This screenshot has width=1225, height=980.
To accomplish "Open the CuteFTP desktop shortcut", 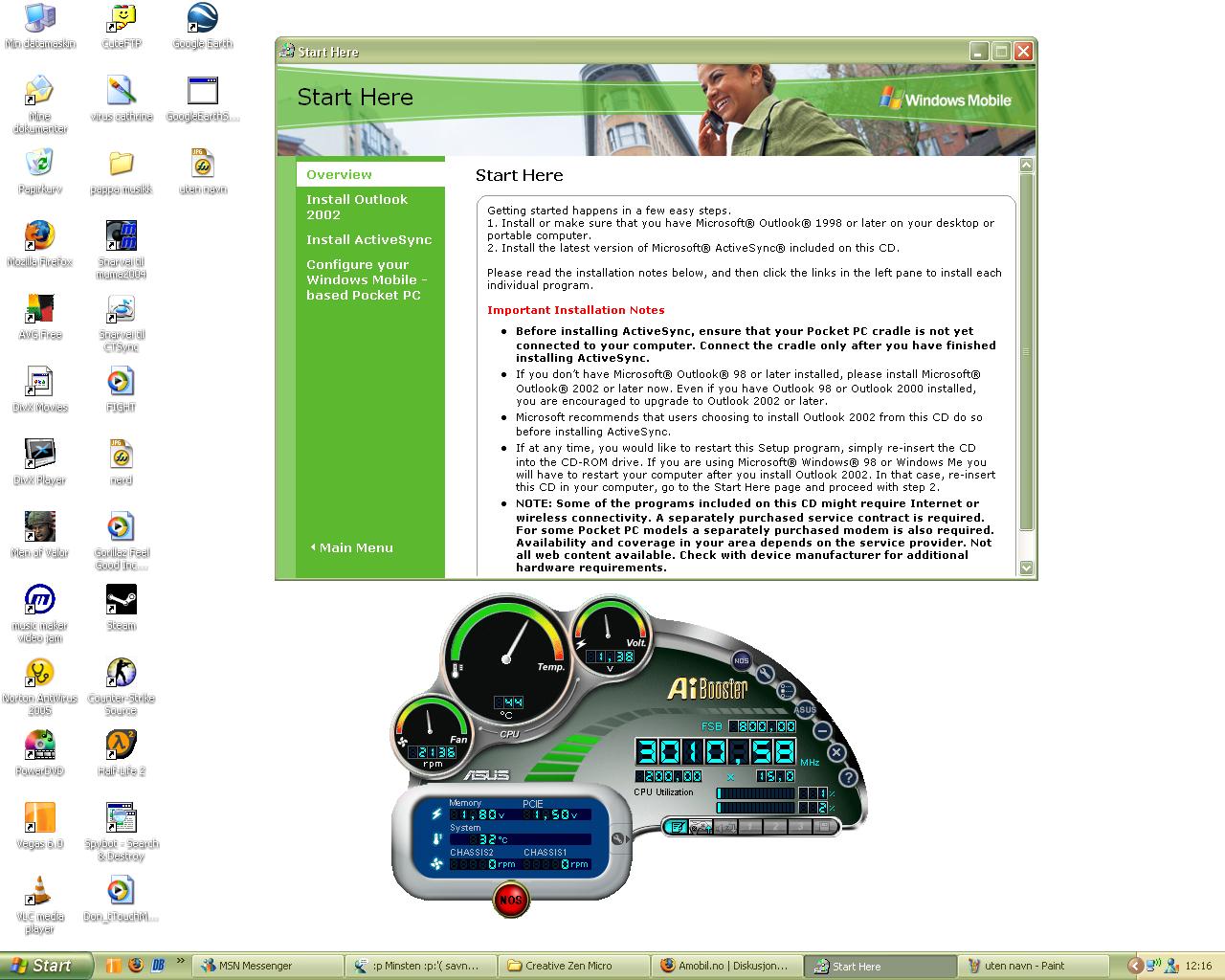I will [x=121, y=26].
